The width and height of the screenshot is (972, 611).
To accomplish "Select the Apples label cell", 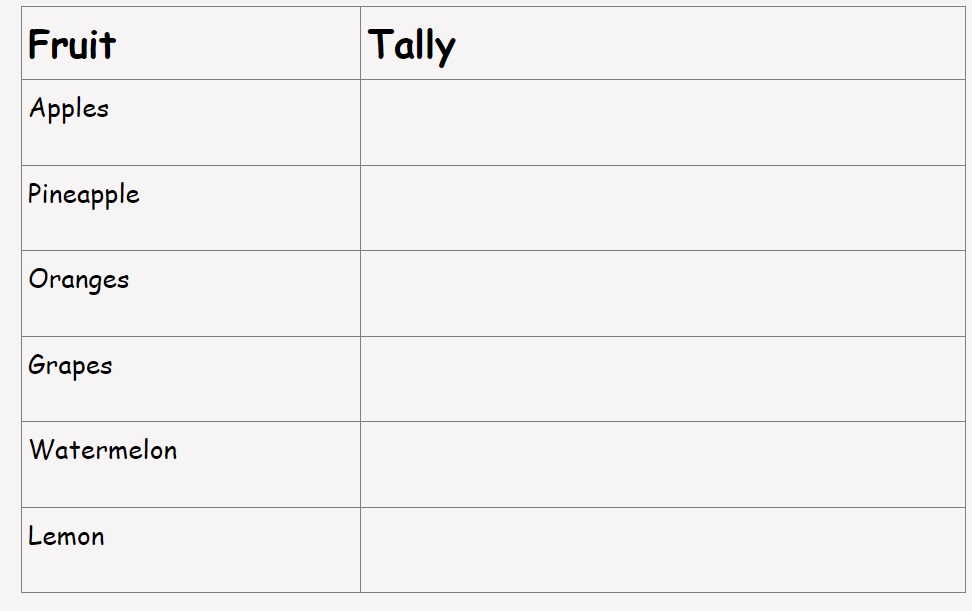I will pyautogui.click(x=191, y=123).
